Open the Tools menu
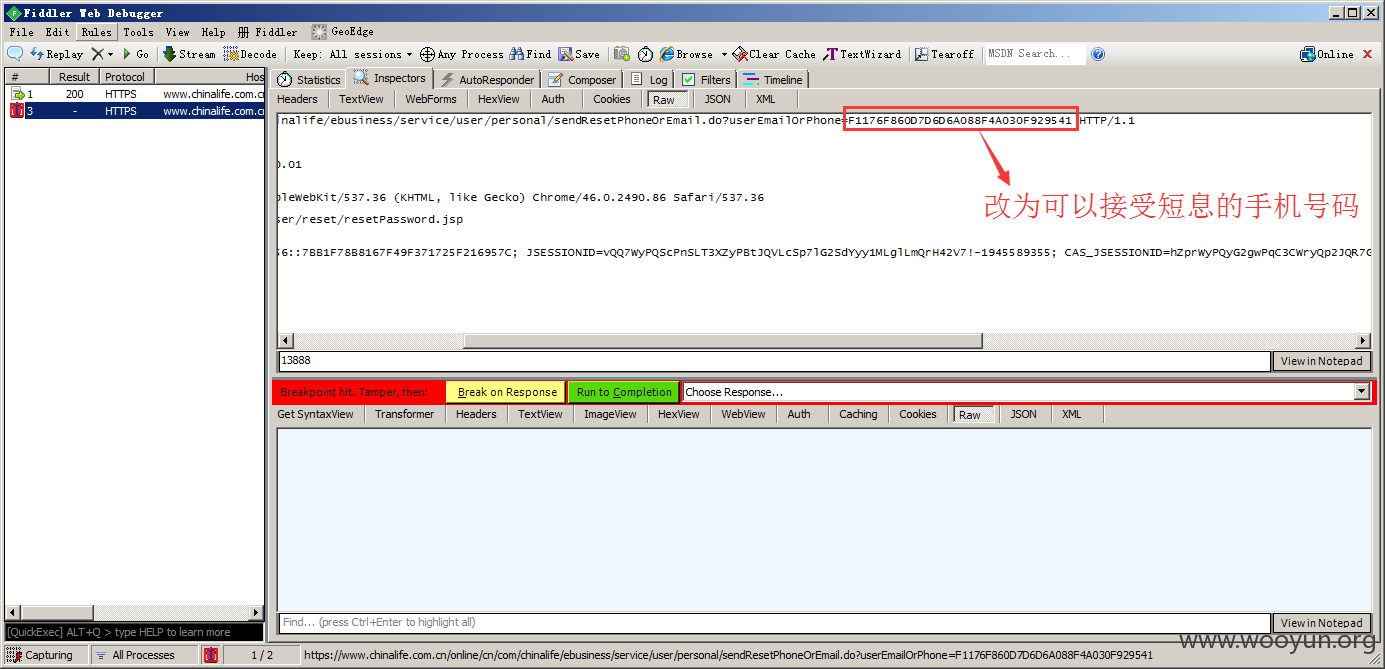The height and width of the screenshot is (669, 1385). click(138, 32)
